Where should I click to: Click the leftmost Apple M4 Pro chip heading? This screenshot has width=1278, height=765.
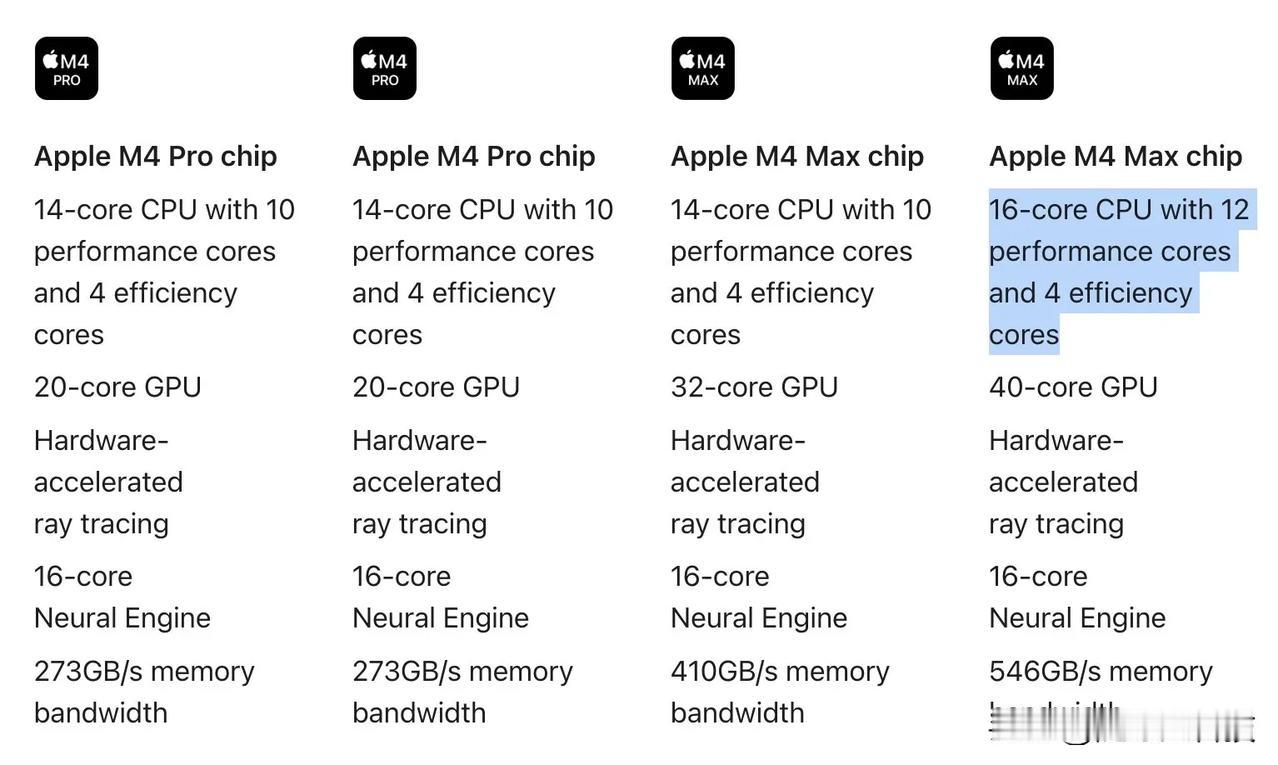pyautogui.click(x=155, y=156)
